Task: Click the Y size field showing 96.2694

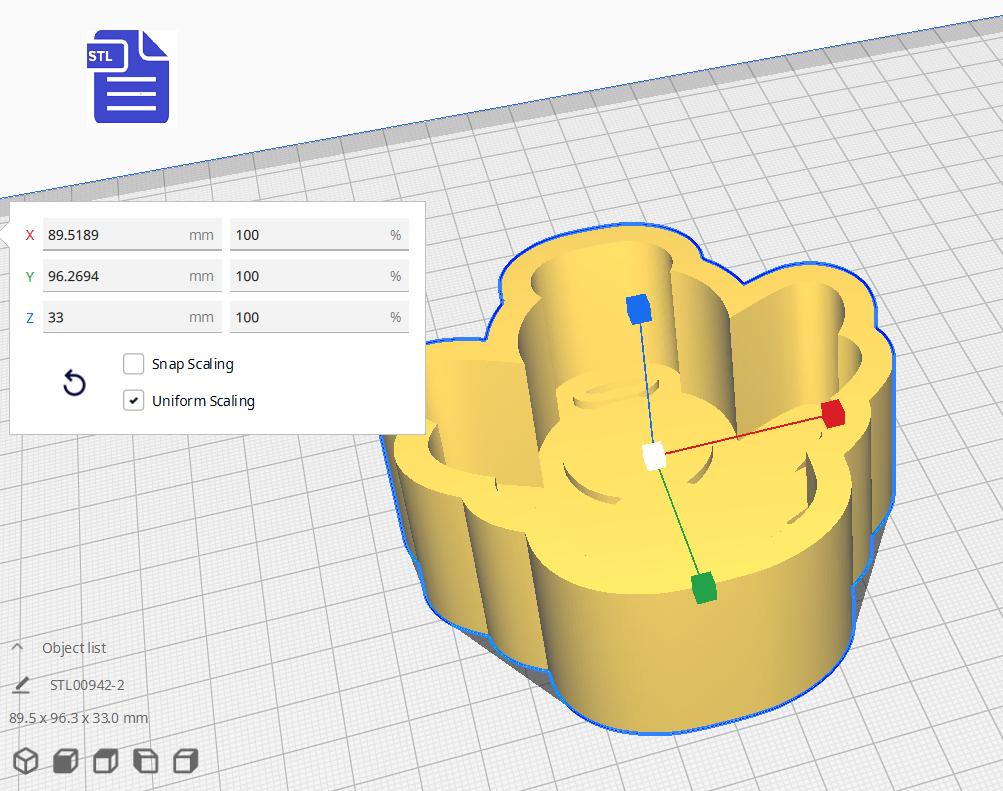Action: pyautogui.click(x=132, y=276)
